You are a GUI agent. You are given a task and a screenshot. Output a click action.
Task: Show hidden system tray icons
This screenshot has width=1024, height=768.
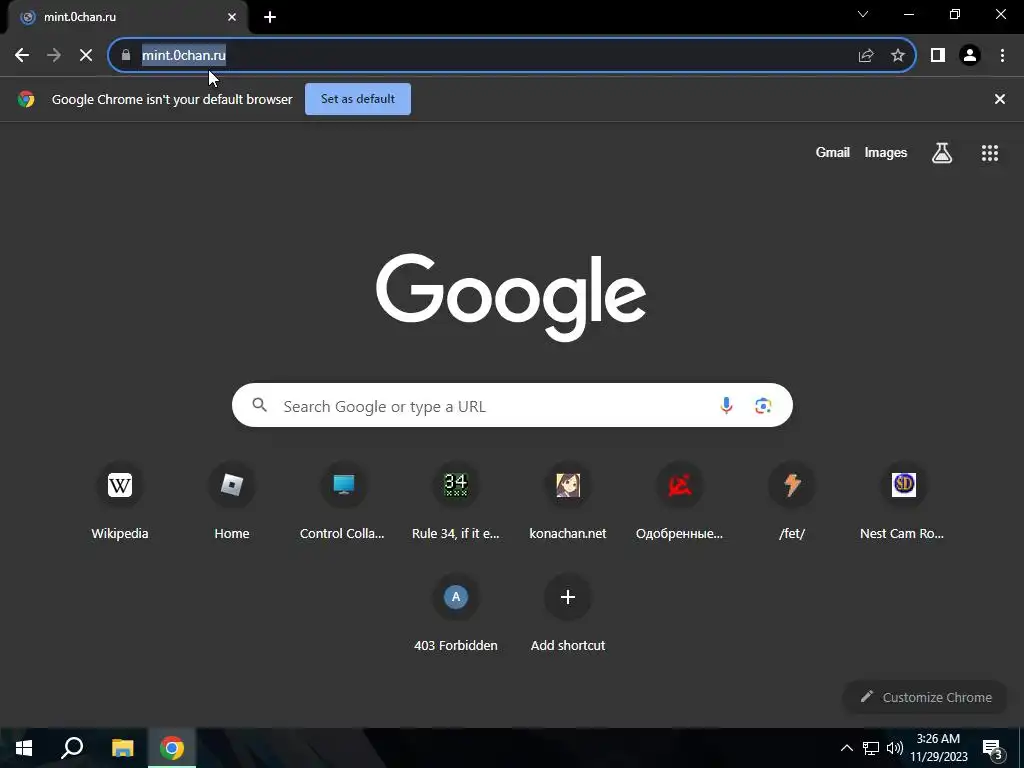point(846,748)
